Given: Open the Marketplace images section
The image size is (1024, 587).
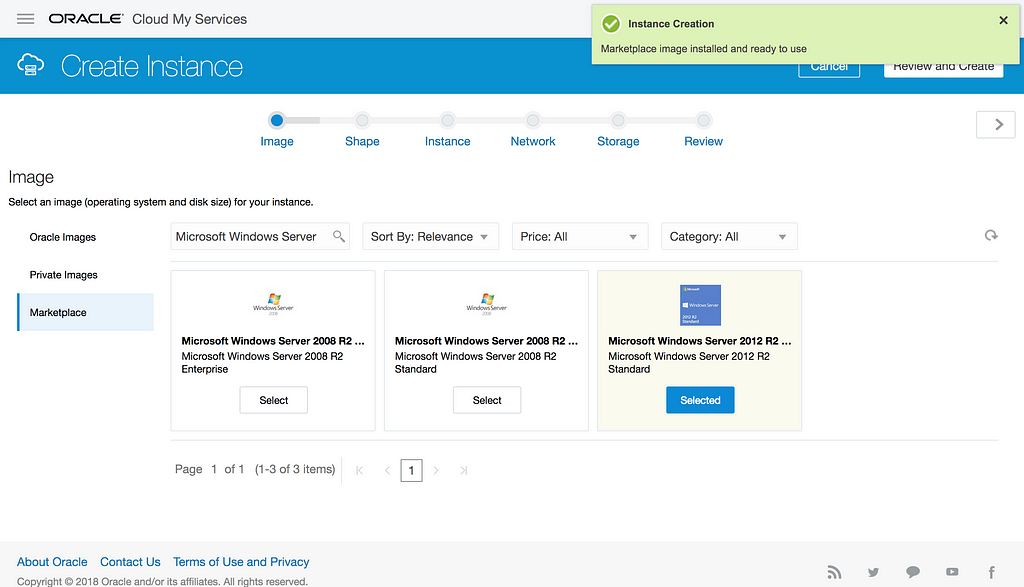Looking at the screenshot, I should coord(85,312).
